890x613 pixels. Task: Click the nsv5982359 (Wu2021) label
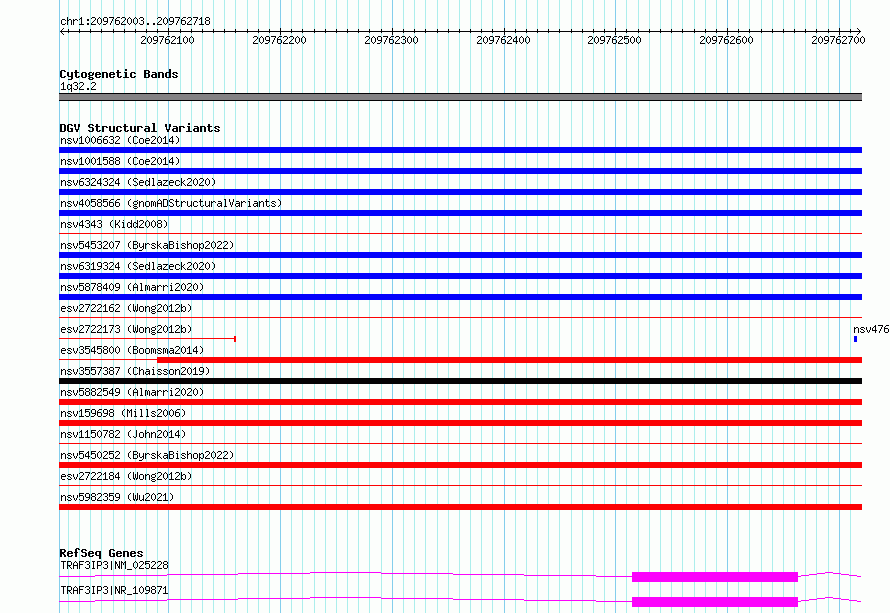coord(117,497)
